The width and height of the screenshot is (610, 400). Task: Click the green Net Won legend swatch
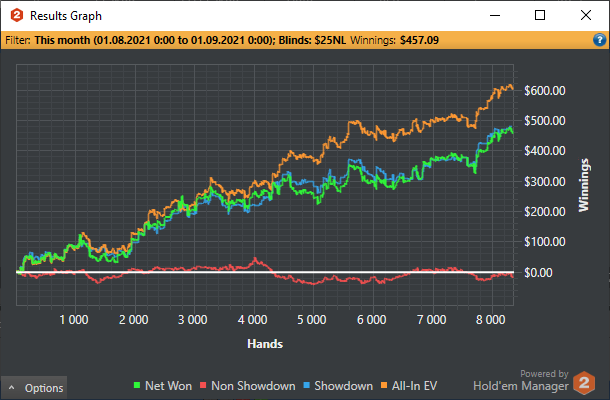(x=137, y=385)
